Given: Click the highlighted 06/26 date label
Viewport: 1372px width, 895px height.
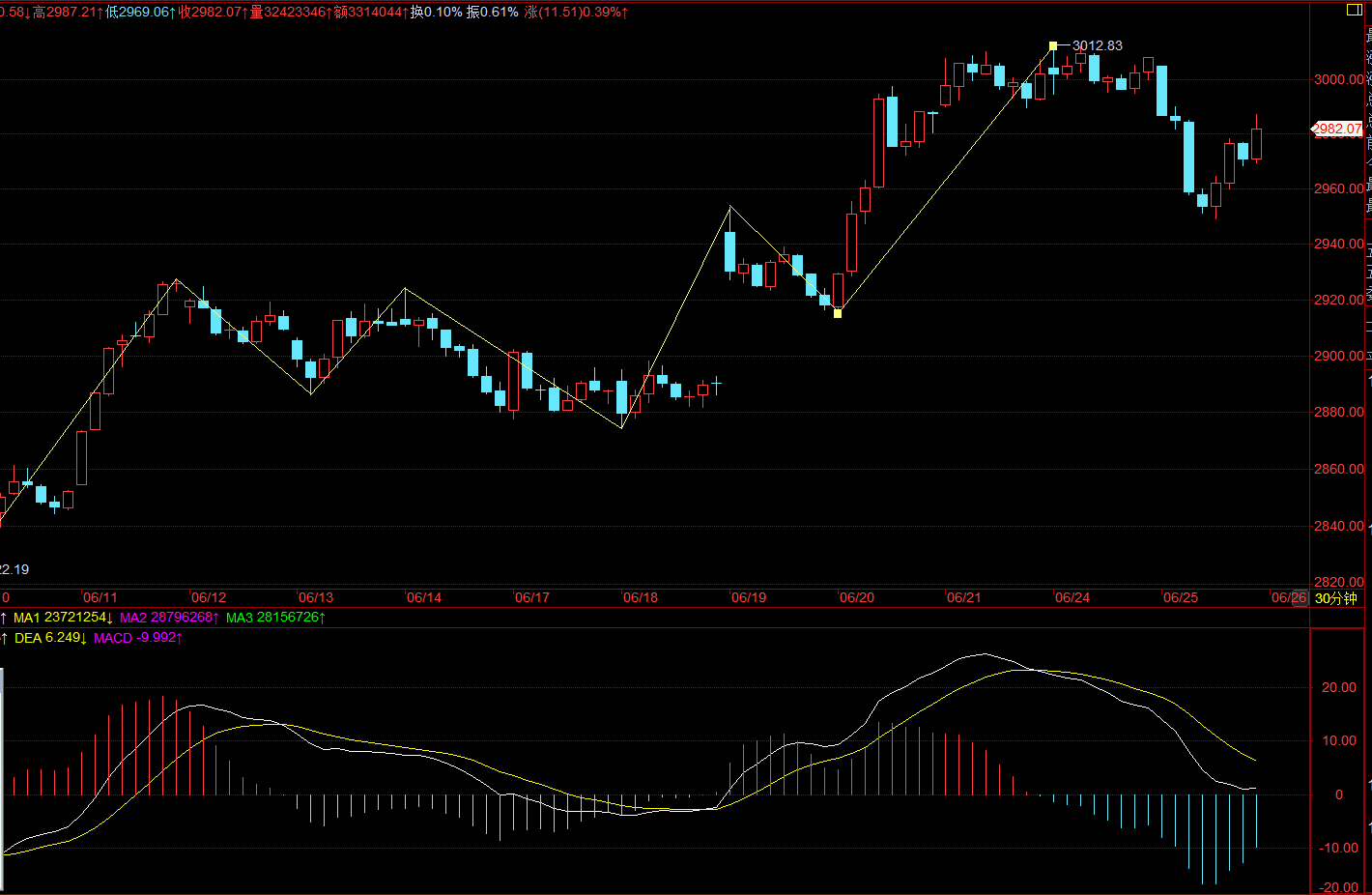Looking at the screenshot, I should click(1289, 597).
